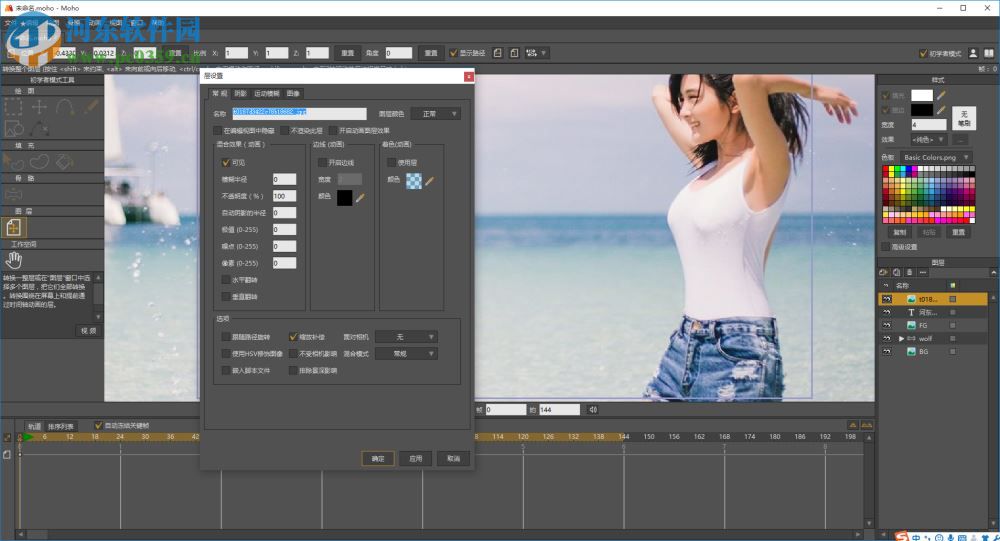Enable the 水平翻转 horizontal flip checkbox
The image size is (1000, 541).
point(226,280)
